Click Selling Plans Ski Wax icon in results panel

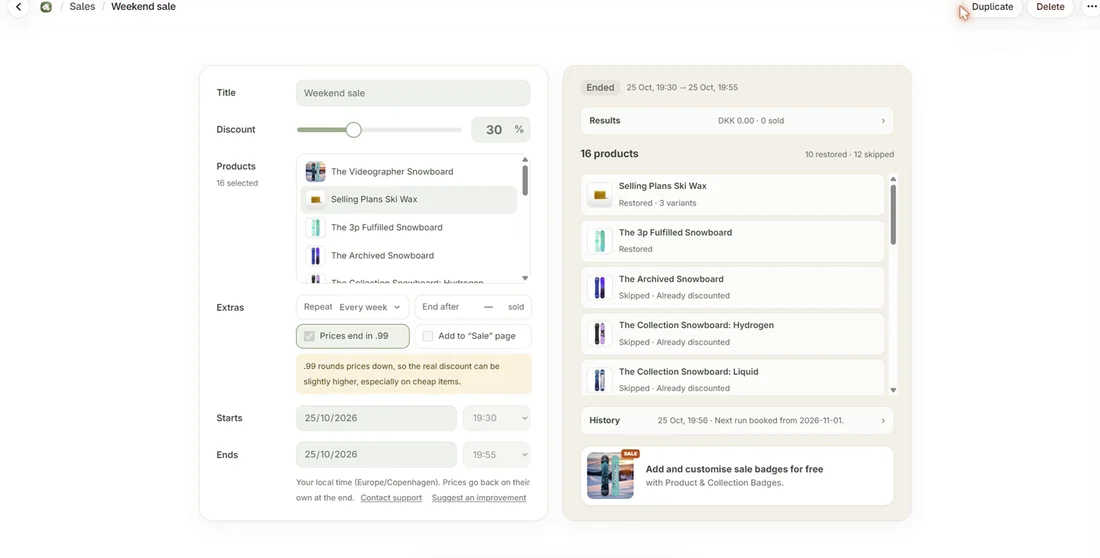[x=600, y=194]
